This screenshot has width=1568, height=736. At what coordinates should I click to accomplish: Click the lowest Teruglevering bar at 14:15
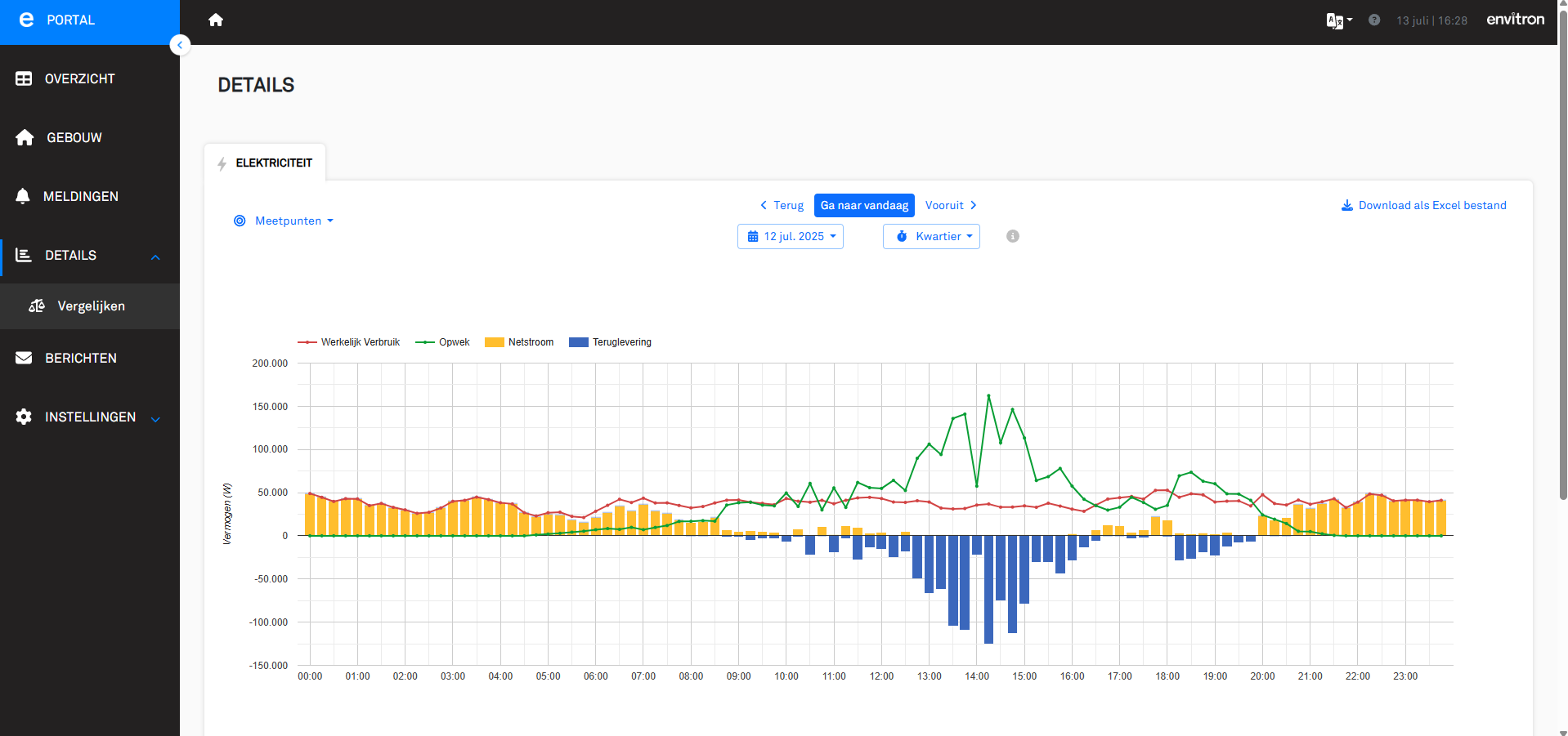tap(988, 589)
